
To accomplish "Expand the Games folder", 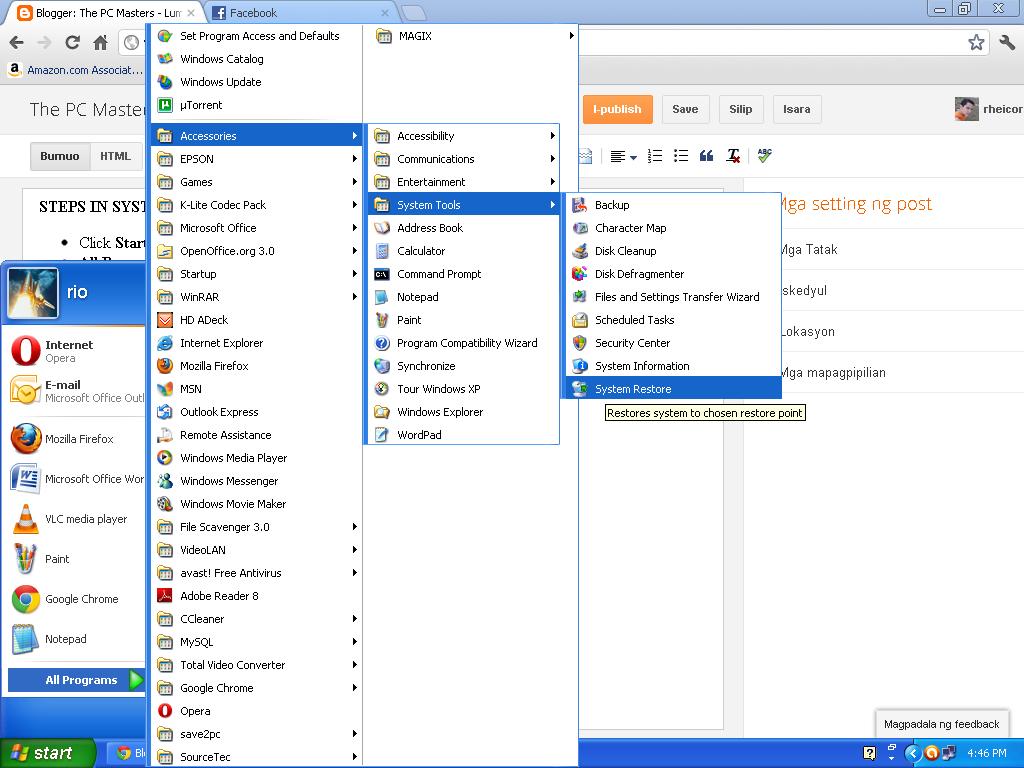I will (257, 182).
